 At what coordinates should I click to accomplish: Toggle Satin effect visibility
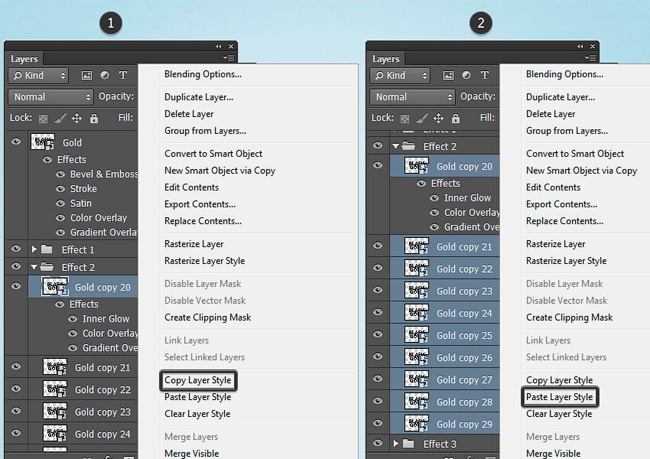tap(61, 203)
